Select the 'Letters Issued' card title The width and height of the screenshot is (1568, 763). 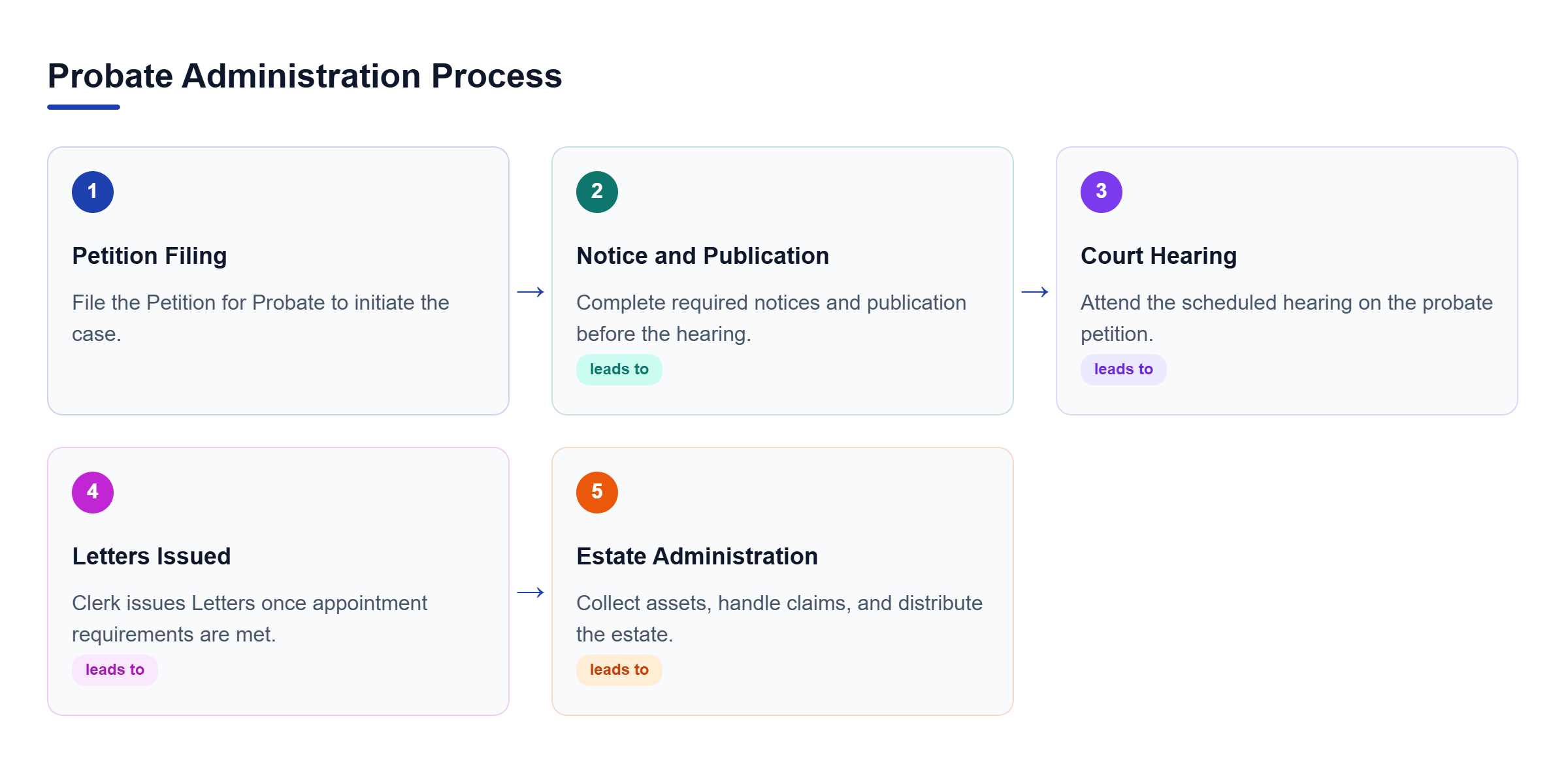pos(152,557)
